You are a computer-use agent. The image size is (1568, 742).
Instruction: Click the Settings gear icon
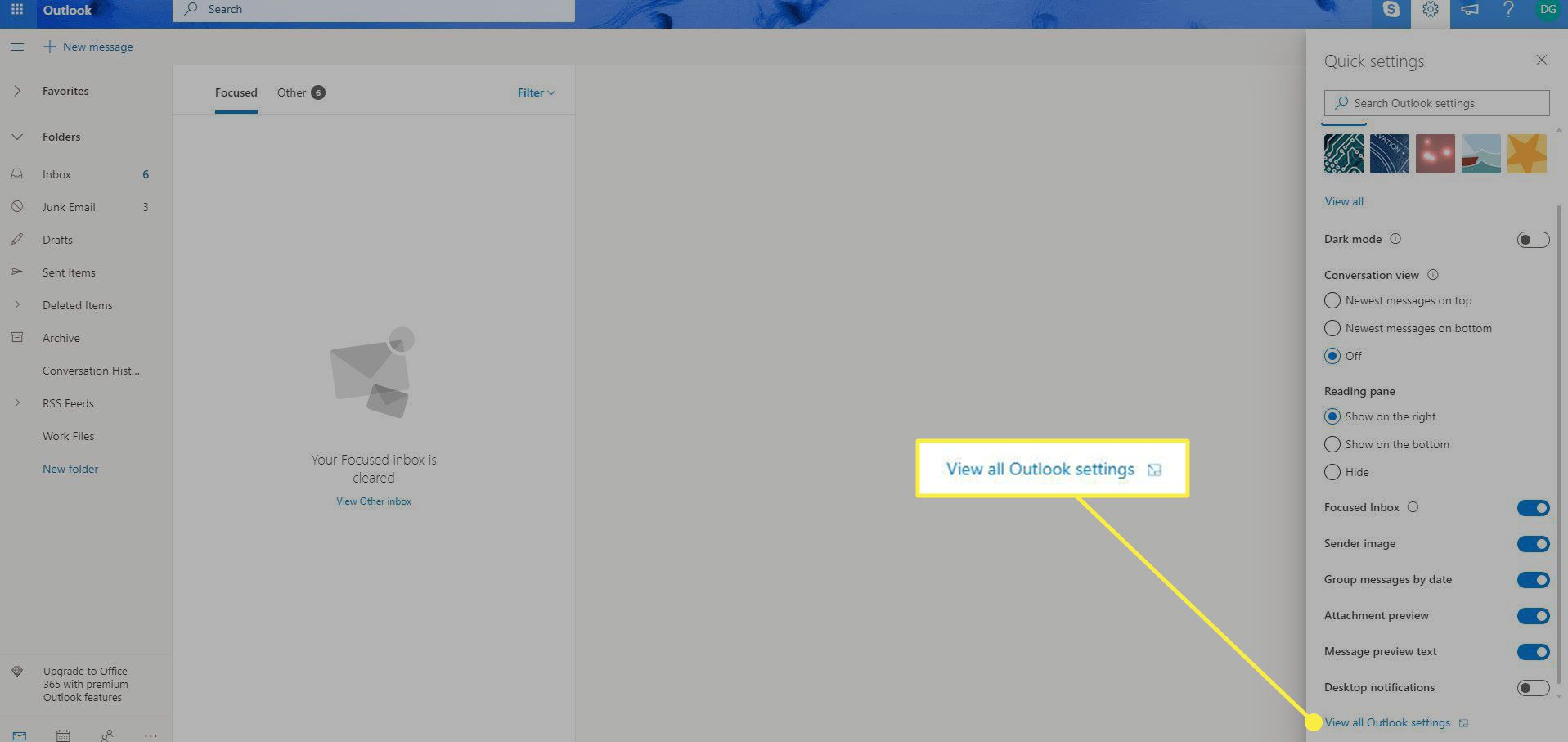tap(1430, 10)
